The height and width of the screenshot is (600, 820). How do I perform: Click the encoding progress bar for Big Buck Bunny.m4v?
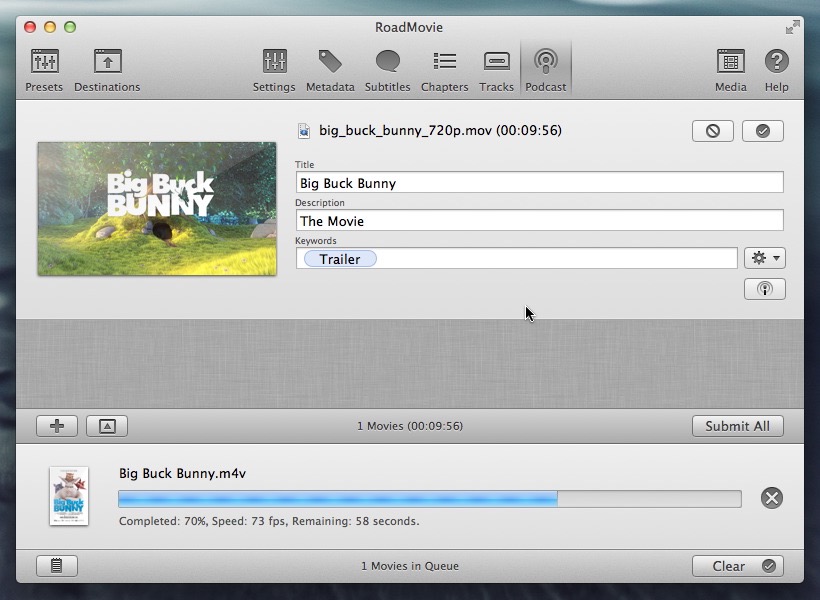click(x=429, y=499)
